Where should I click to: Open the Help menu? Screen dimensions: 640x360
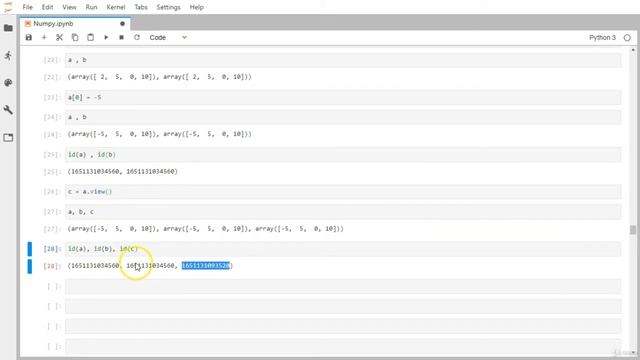(197, 7)
